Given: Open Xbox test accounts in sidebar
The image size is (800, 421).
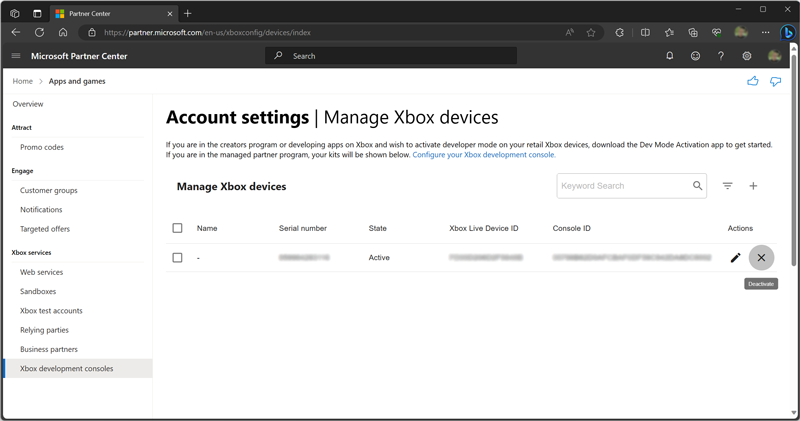Looking at the screenshot, I should click(51, 311).
